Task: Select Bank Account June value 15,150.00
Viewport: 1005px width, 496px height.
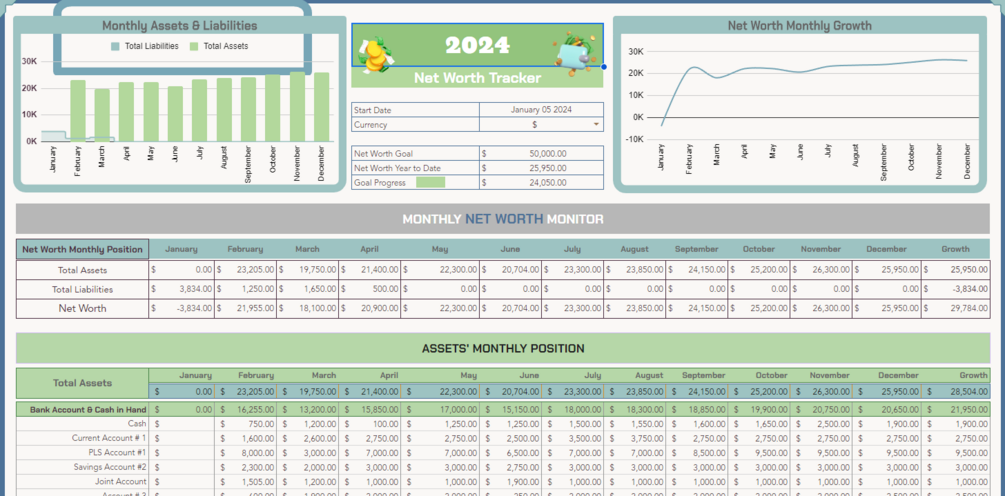Action: (511, 409)
